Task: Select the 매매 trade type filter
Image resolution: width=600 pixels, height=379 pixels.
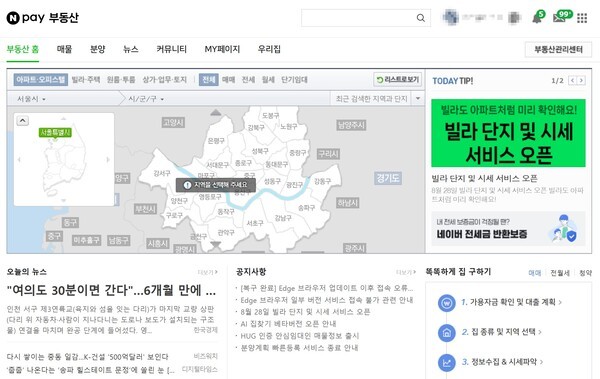Action: [228, 80]
